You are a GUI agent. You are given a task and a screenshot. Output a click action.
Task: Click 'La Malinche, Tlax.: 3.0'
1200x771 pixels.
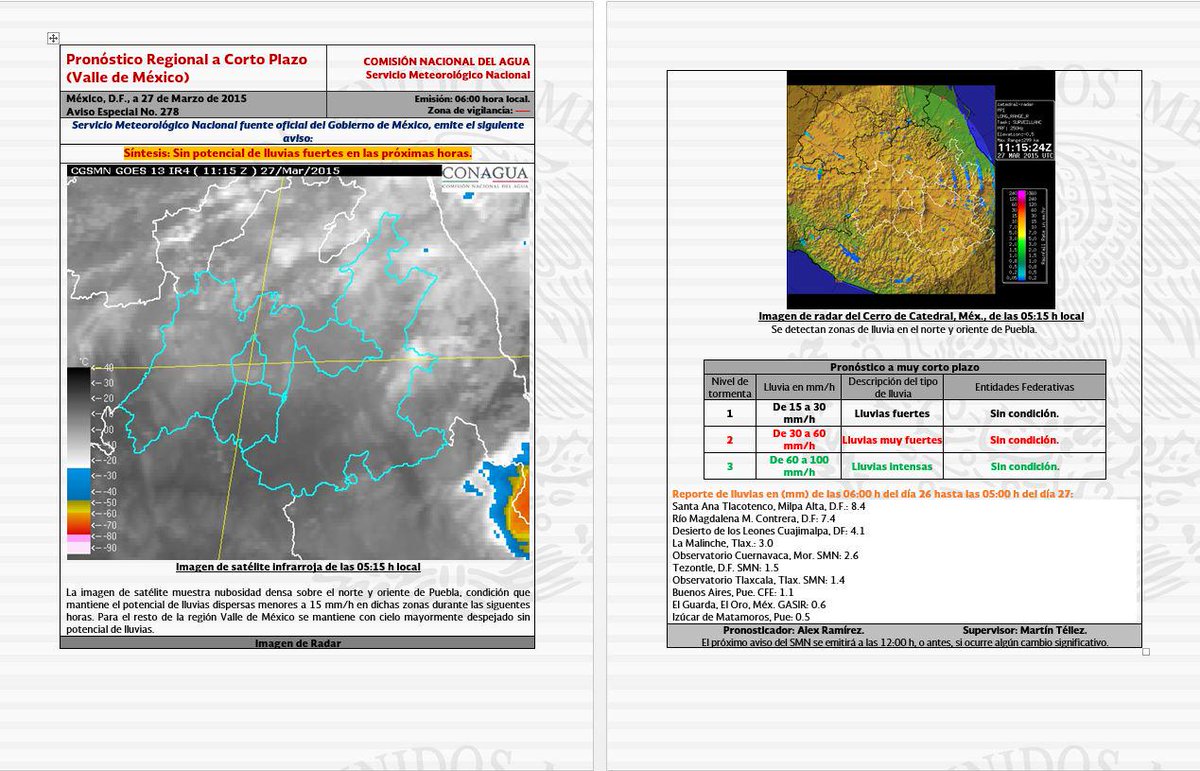pyautogui.click(x=722, y=544)
